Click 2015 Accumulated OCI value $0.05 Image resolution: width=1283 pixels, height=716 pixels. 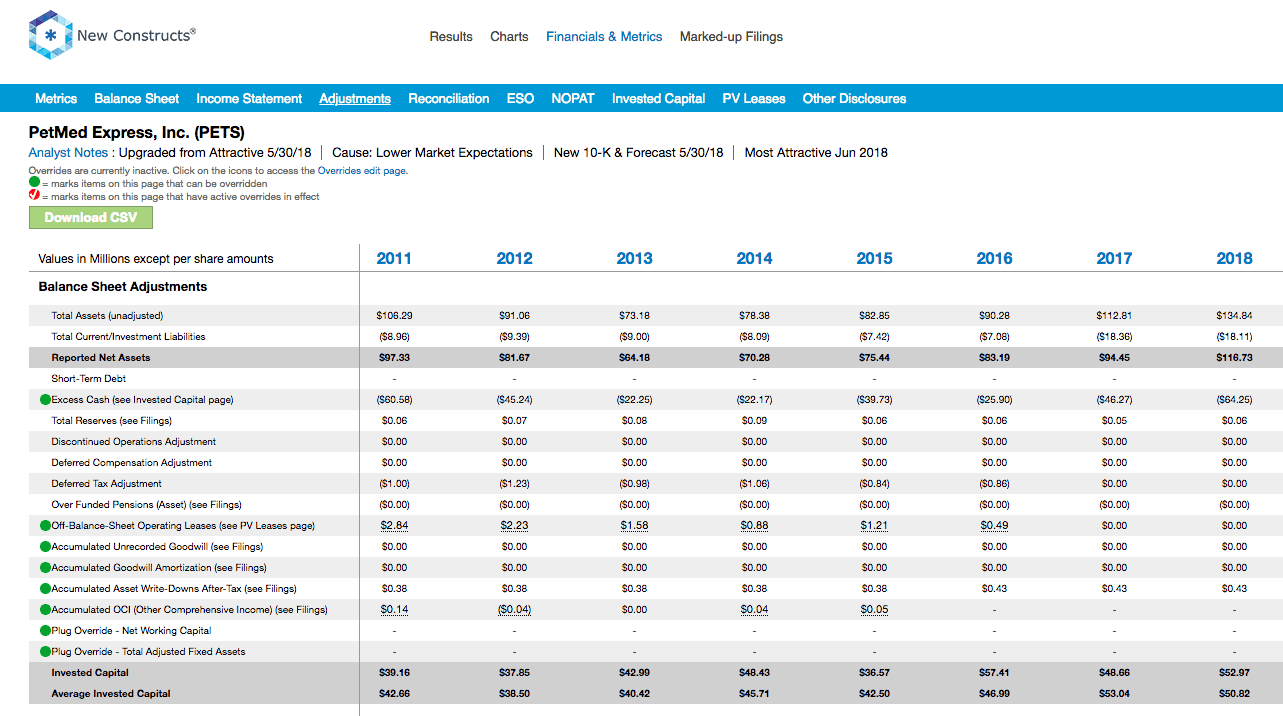[874, 610]
